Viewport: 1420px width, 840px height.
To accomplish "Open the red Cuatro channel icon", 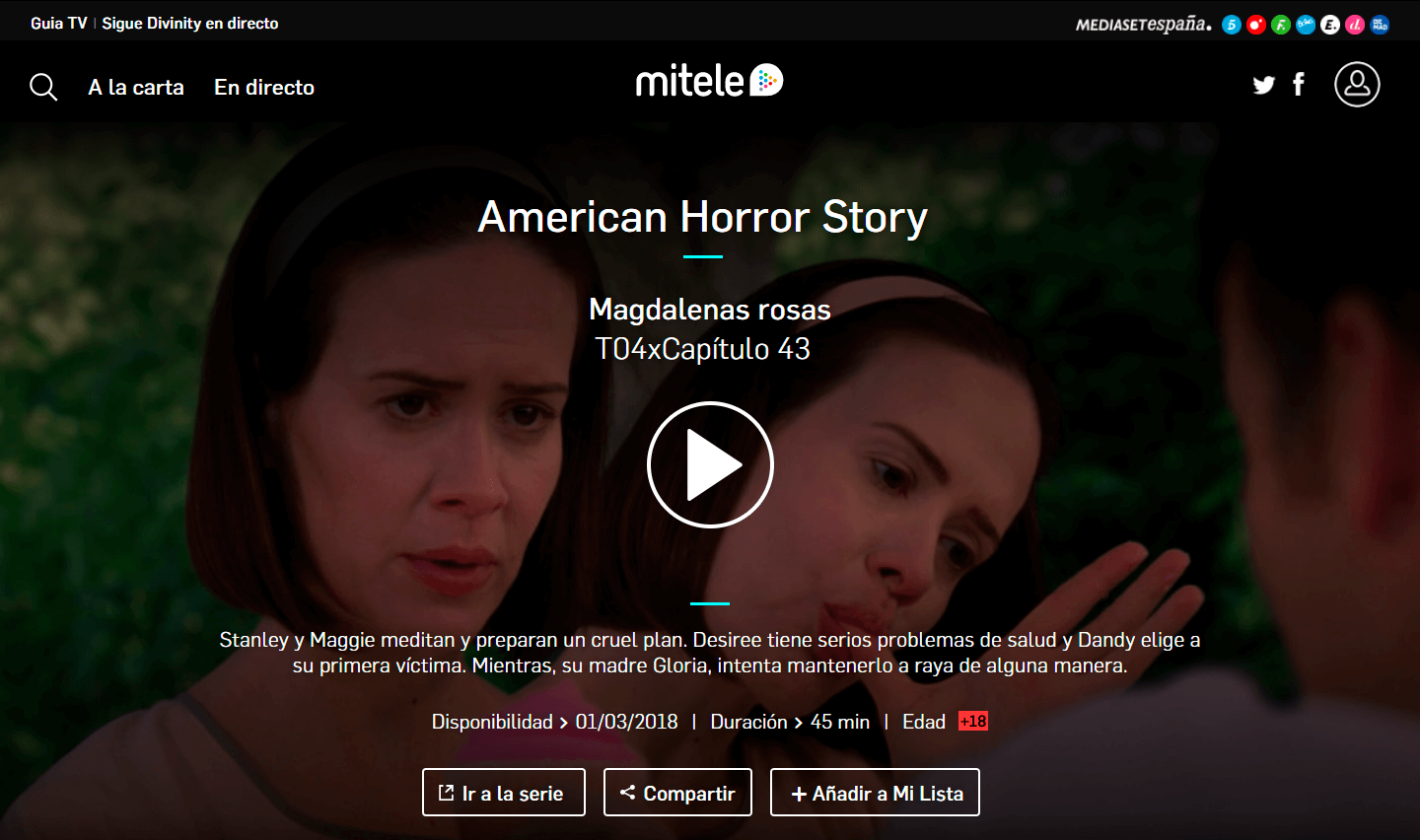I will [1256, 25].
